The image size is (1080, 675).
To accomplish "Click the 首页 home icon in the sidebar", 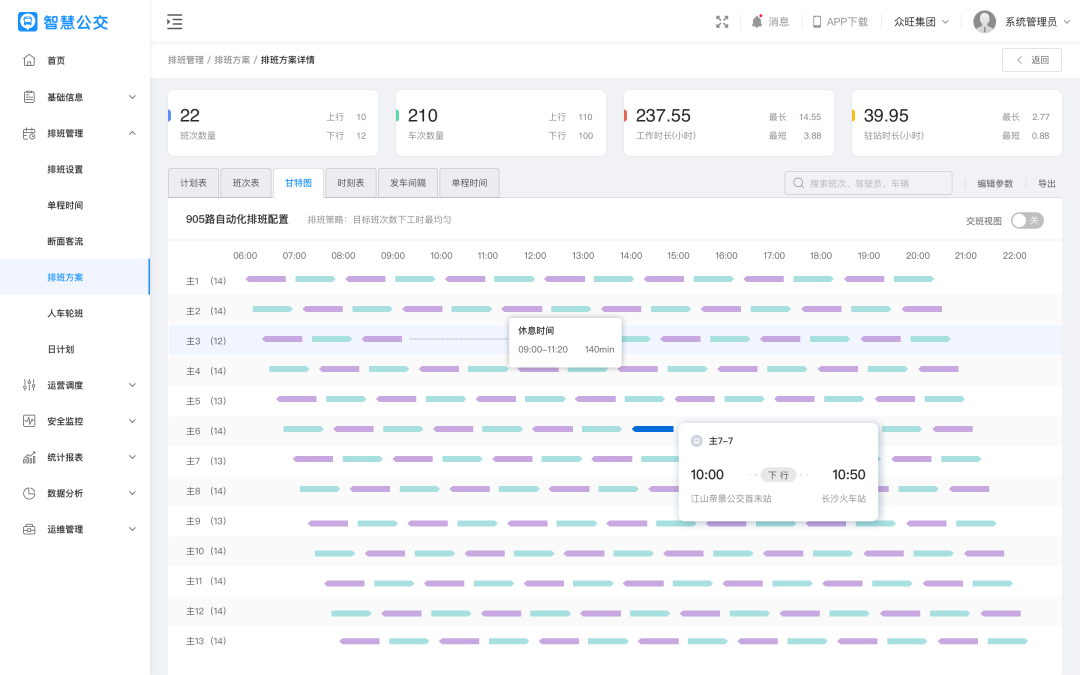I will [29, 60].
